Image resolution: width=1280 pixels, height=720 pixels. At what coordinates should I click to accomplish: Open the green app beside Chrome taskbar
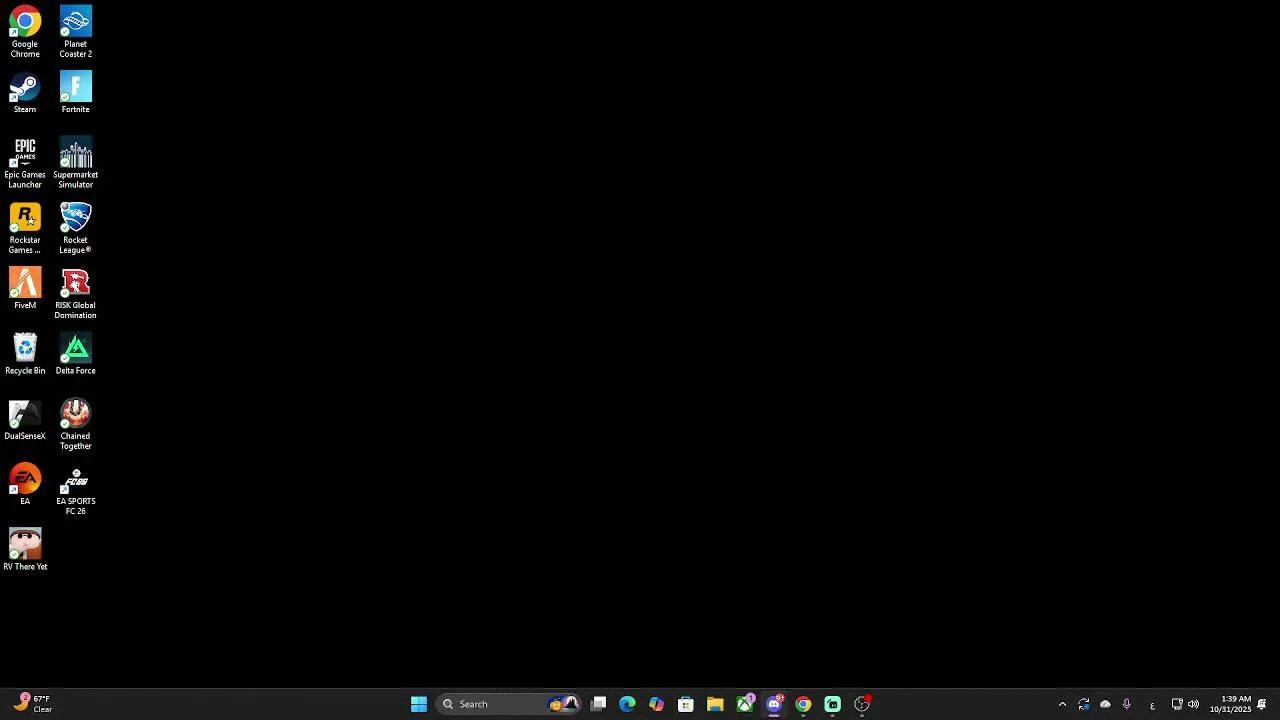coord(832,704)
